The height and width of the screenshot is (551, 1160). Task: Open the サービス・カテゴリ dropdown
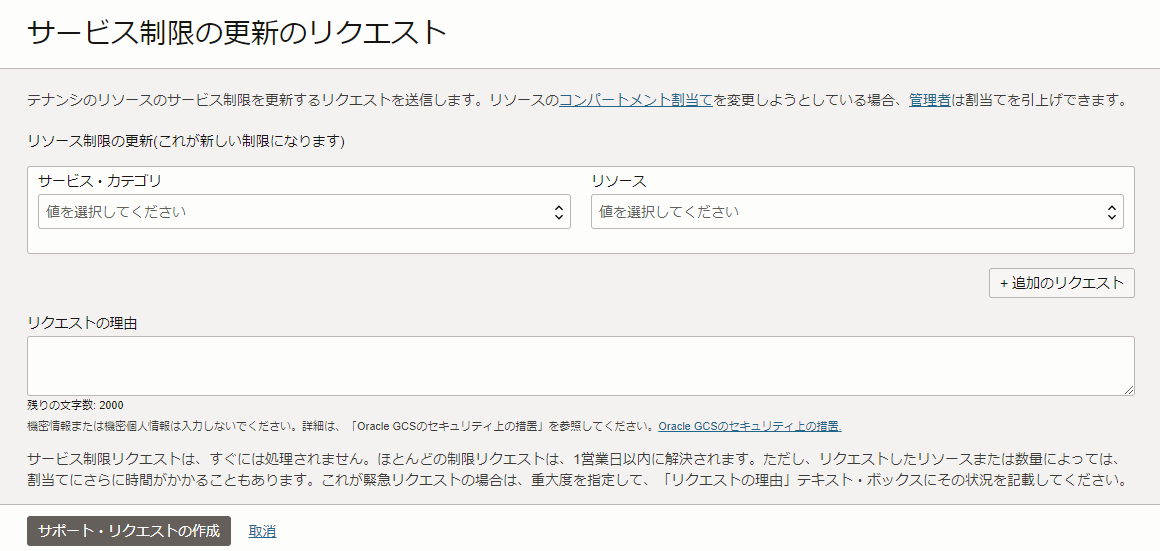300,212
